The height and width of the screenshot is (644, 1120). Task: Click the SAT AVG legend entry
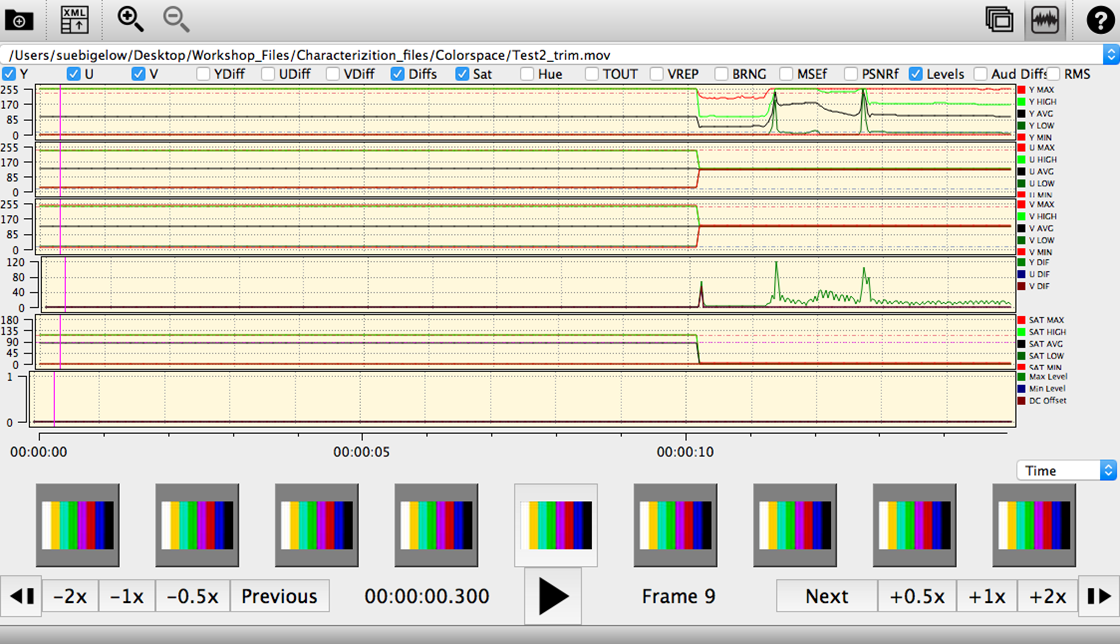tap(1040, 343)
